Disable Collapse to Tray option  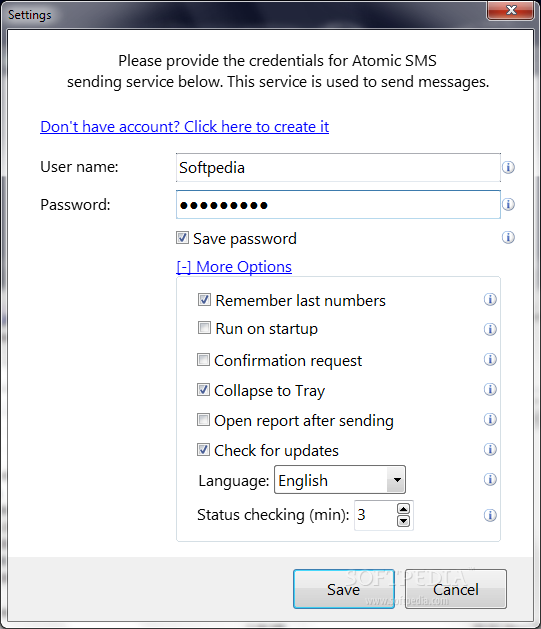coord(203,390)
